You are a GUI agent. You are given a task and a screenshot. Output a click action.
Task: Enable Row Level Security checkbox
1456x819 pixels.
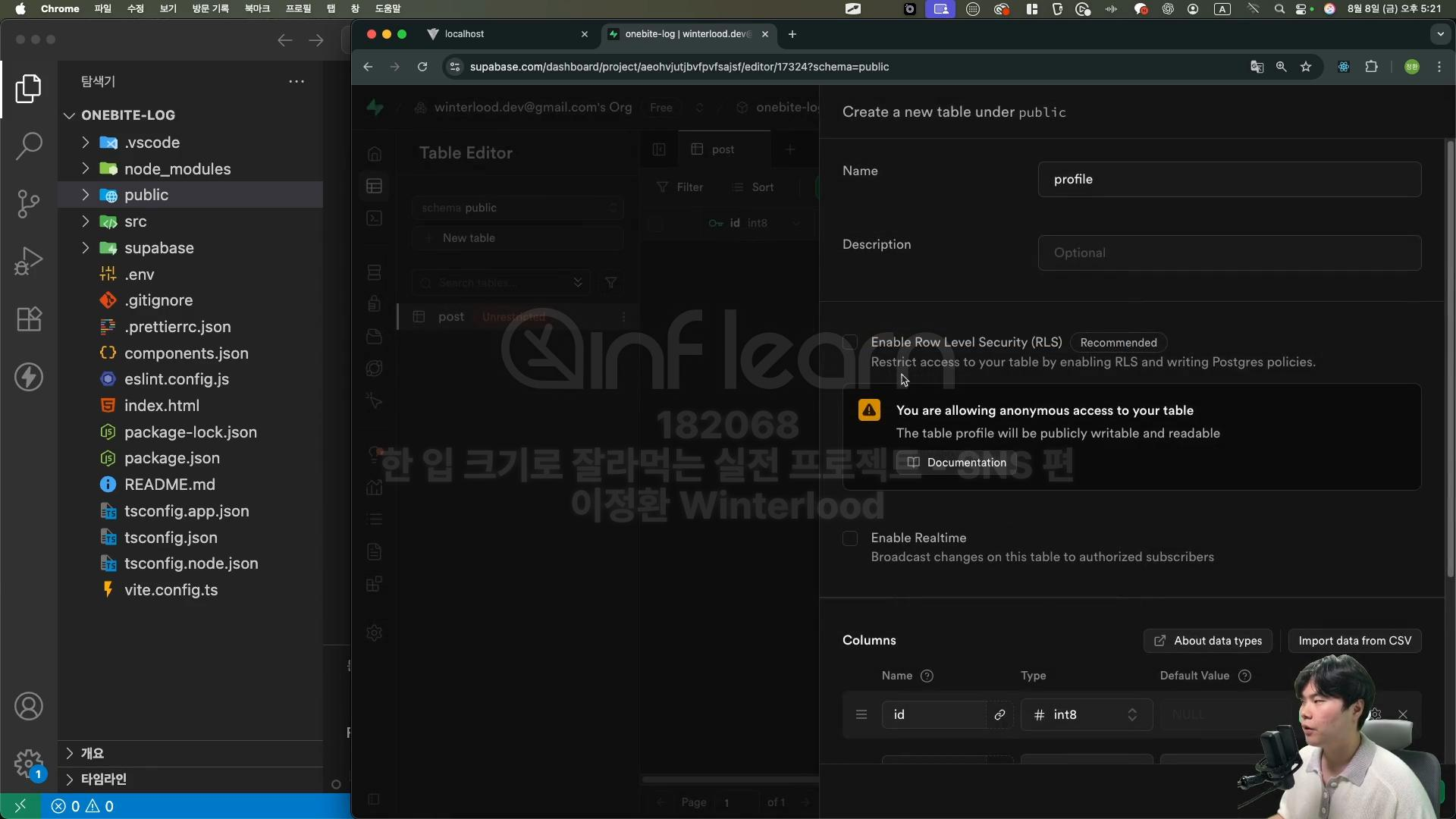(850, 343)
